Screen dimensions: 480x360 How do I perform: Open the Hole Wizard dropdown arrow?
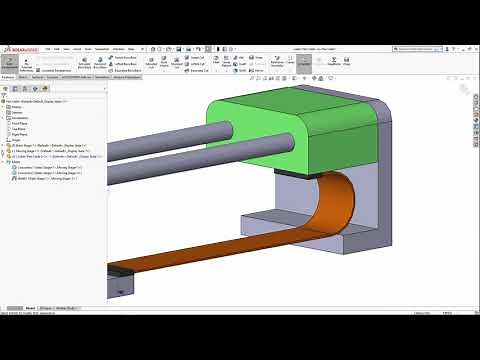(x=164, y=71)
